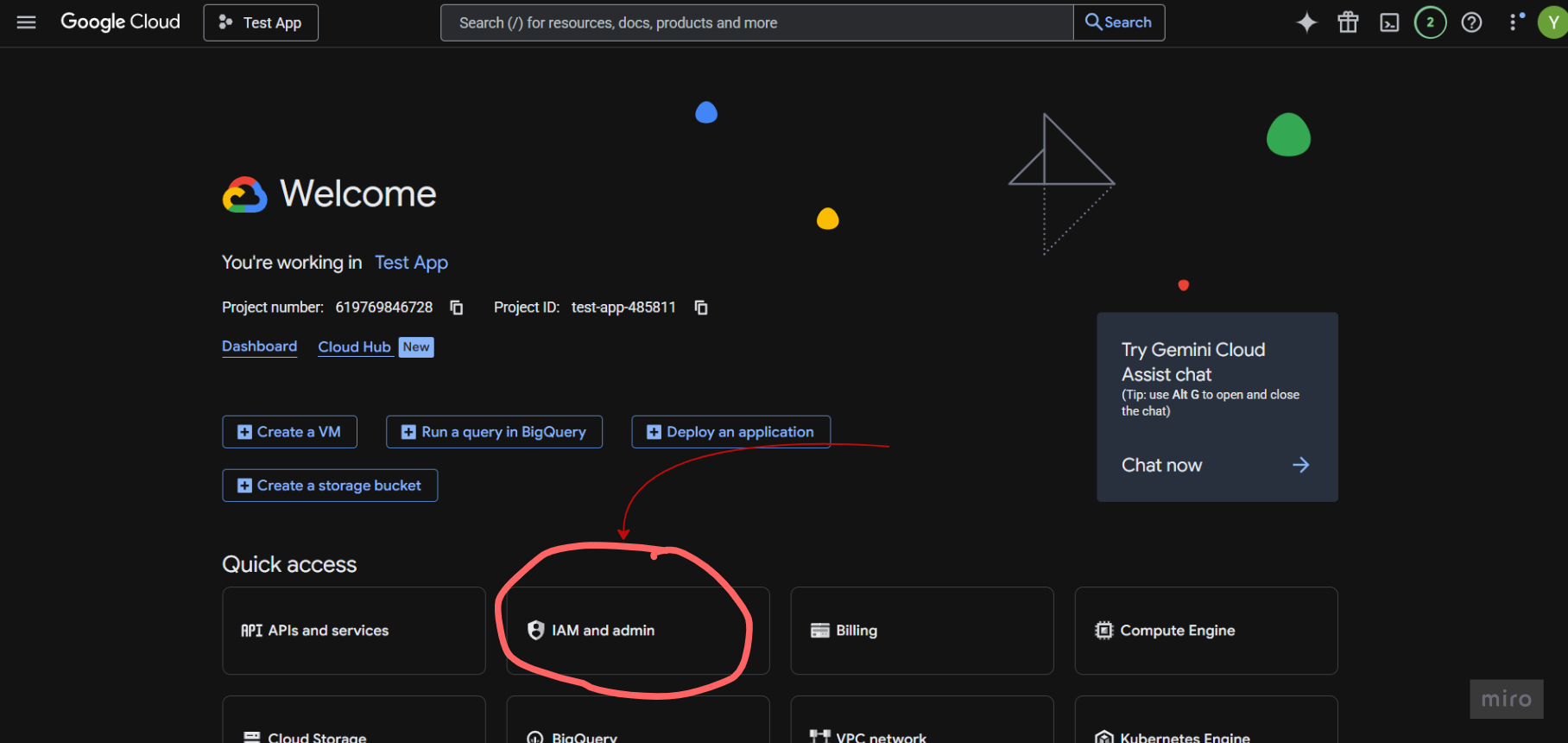
Task: Click the API icon on APIs card
Action: (x=251, y=631)
